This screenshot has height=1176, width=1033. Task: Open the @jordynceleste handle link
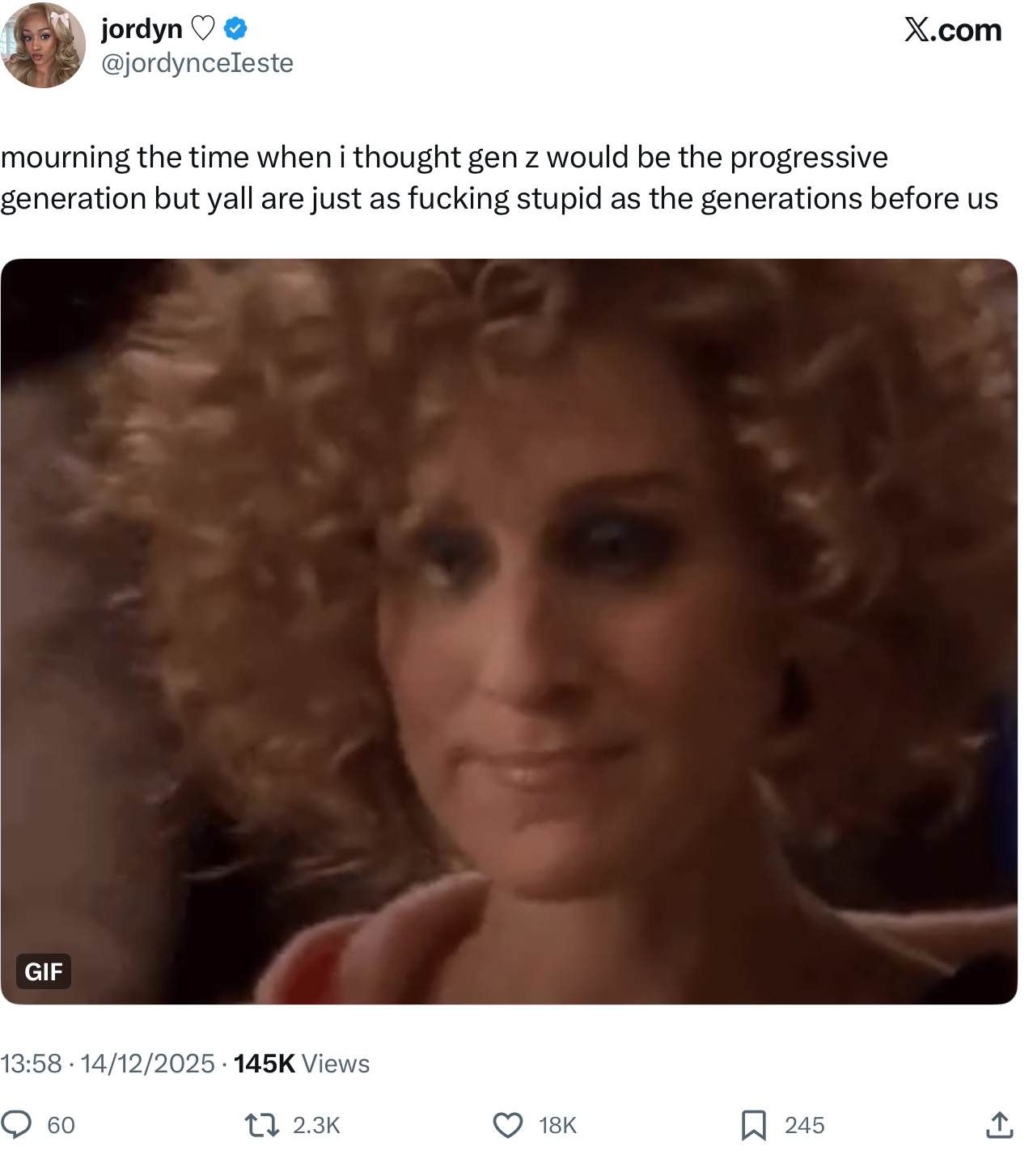[197, 63]
